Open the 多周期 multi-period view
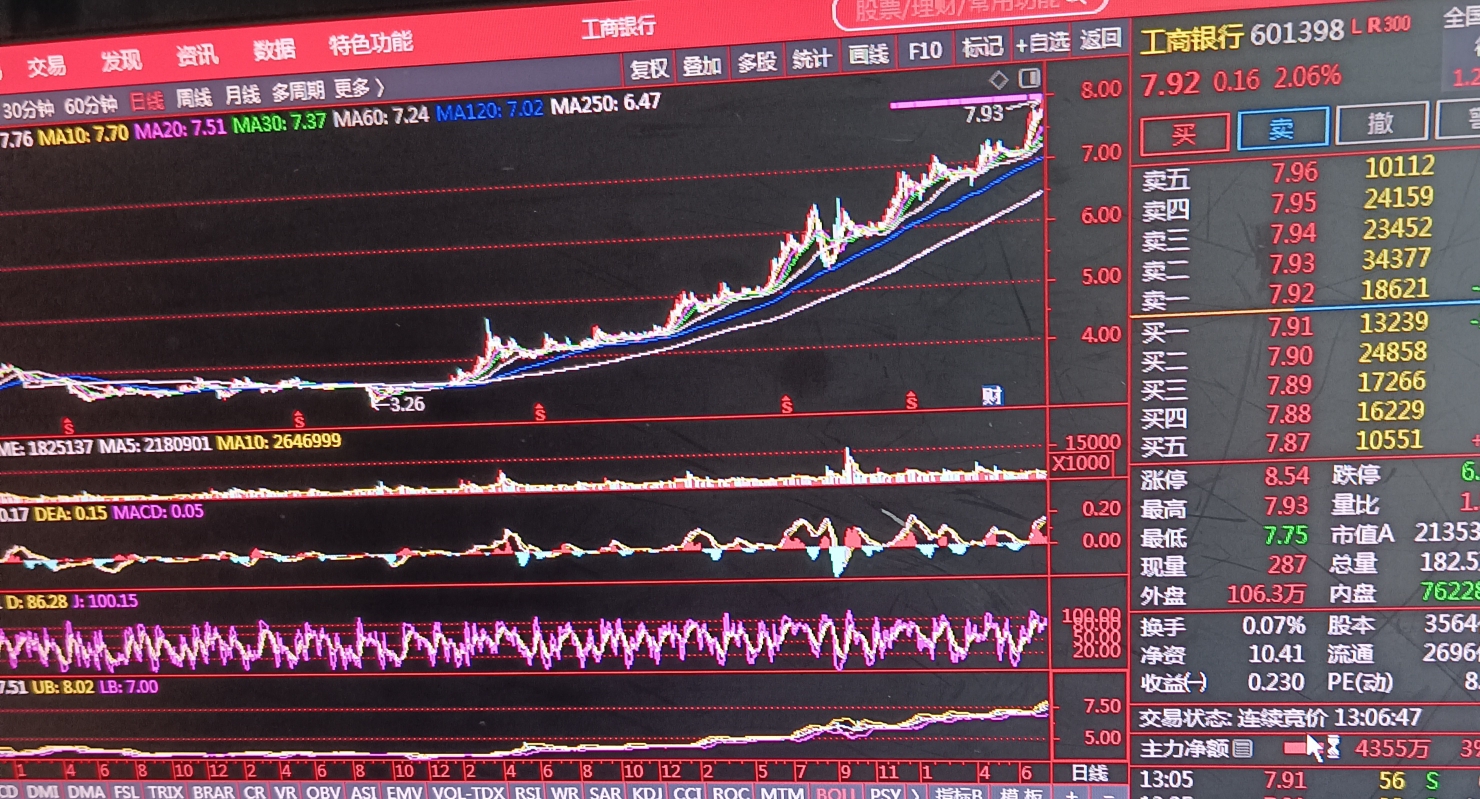Image resolution: width=1480 pixels, height=799 pixels. [298, 92]
